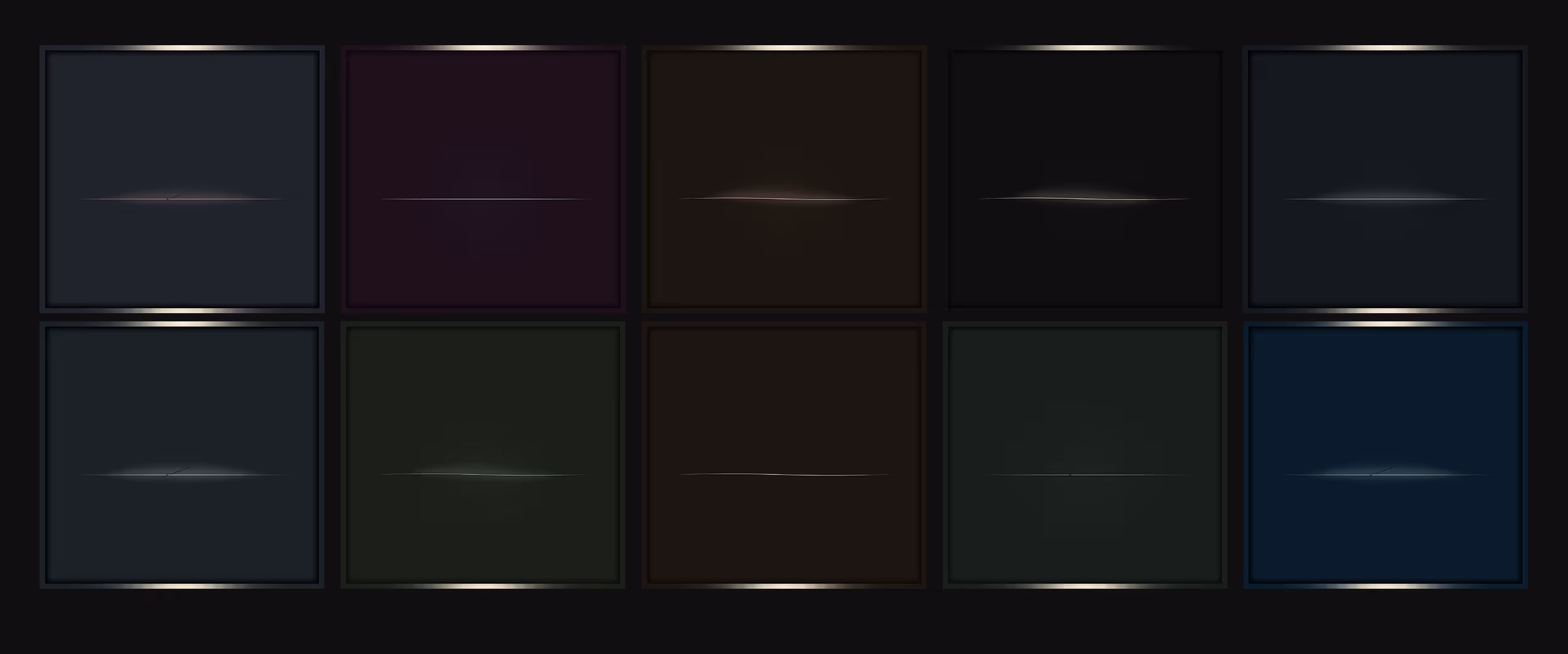Click the faint center line in the olive square
Screen dimensions: 1568x654
pyautogui.click(x=485, y=474)
